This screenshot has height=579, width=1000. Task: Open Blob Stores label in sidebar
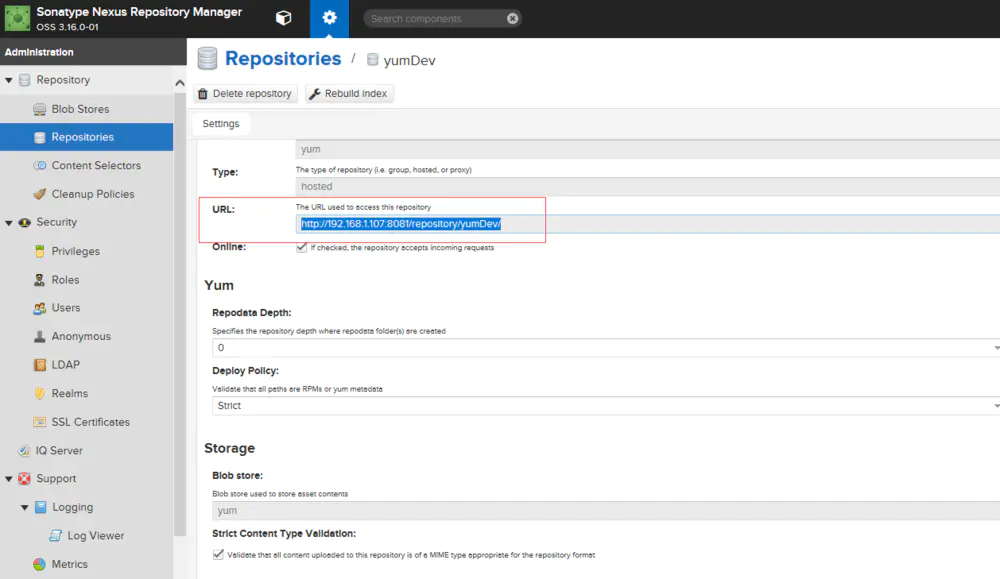pyautogui.click(x=80, y=109)
